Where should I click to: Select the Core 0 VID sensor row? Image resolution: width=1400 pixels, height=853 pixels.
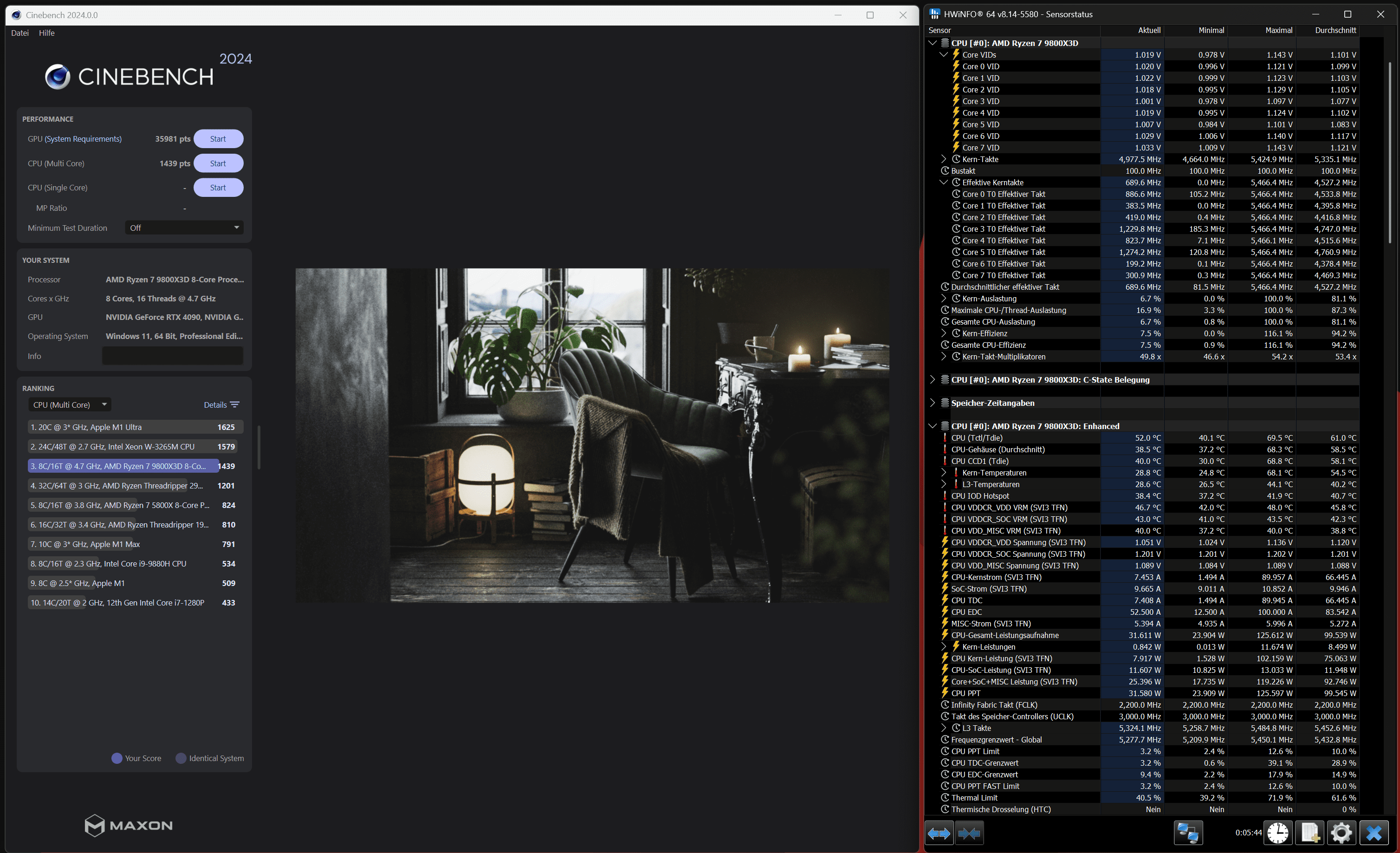(x=1143, y=66)
